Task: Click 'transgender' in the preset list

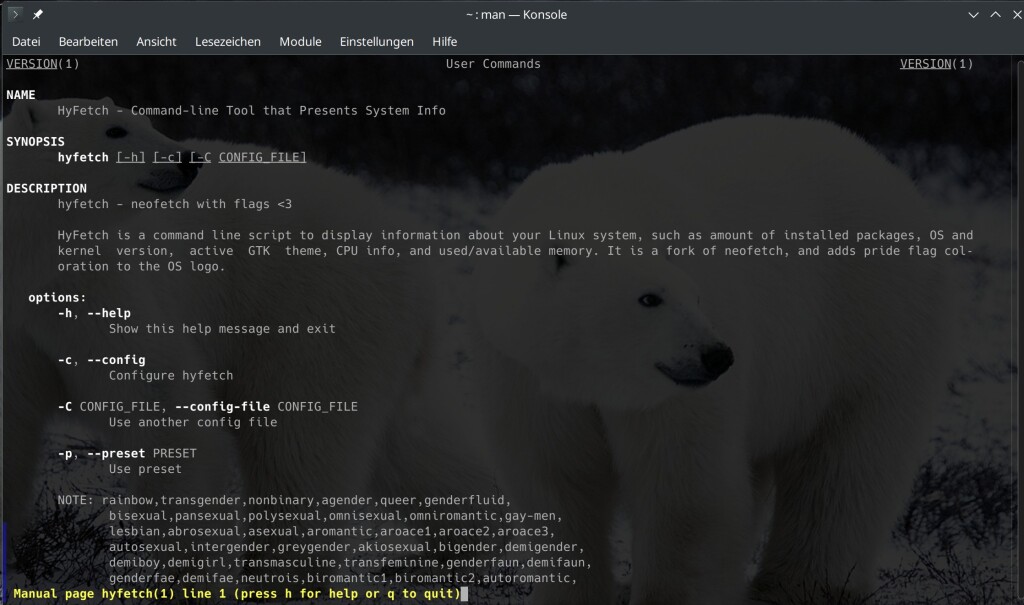Action: click(x=200, y=500)
